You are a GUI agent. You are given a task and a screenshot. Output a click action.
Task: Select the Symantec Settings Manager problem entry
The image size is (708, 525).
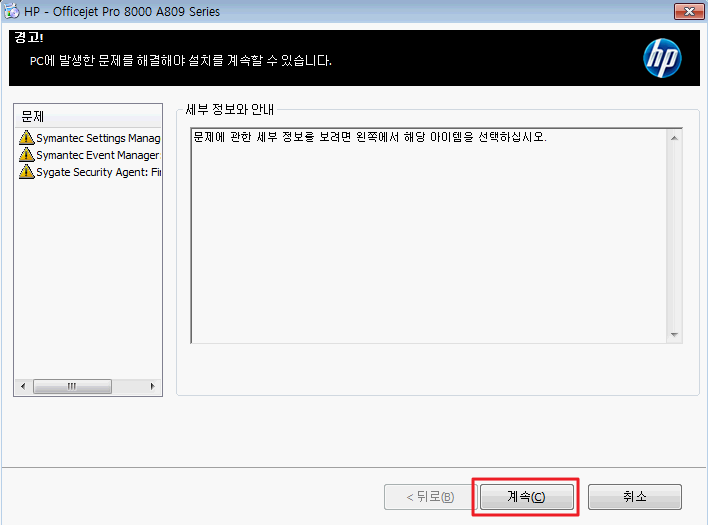point(89,138)
